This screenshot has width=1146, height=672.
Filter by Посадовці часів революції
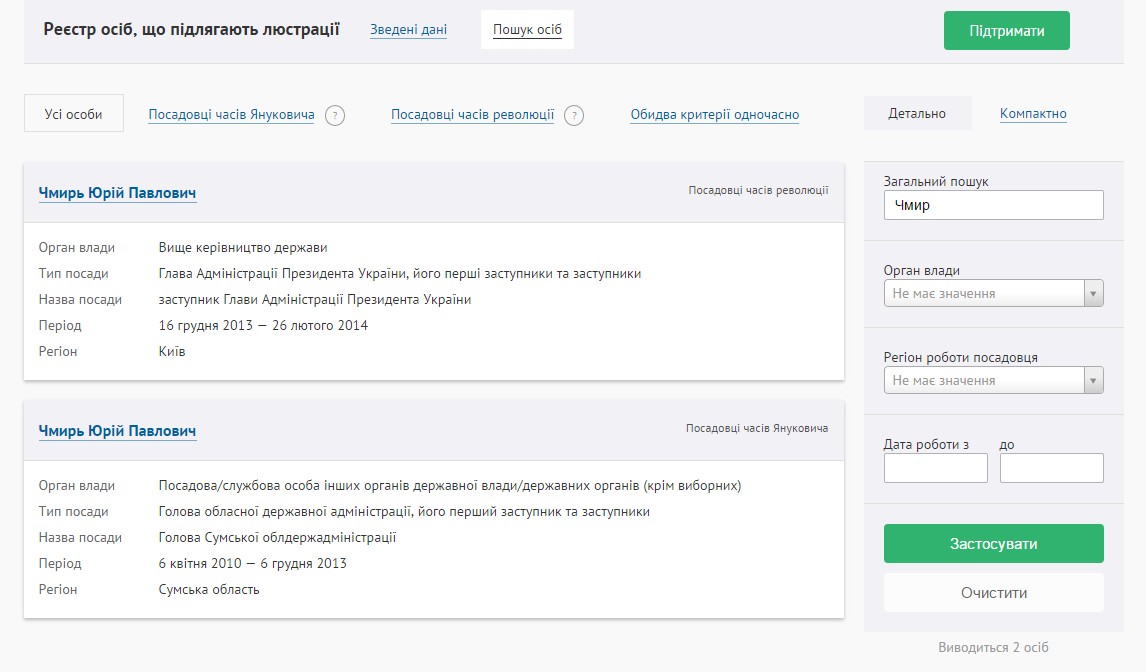472,115
